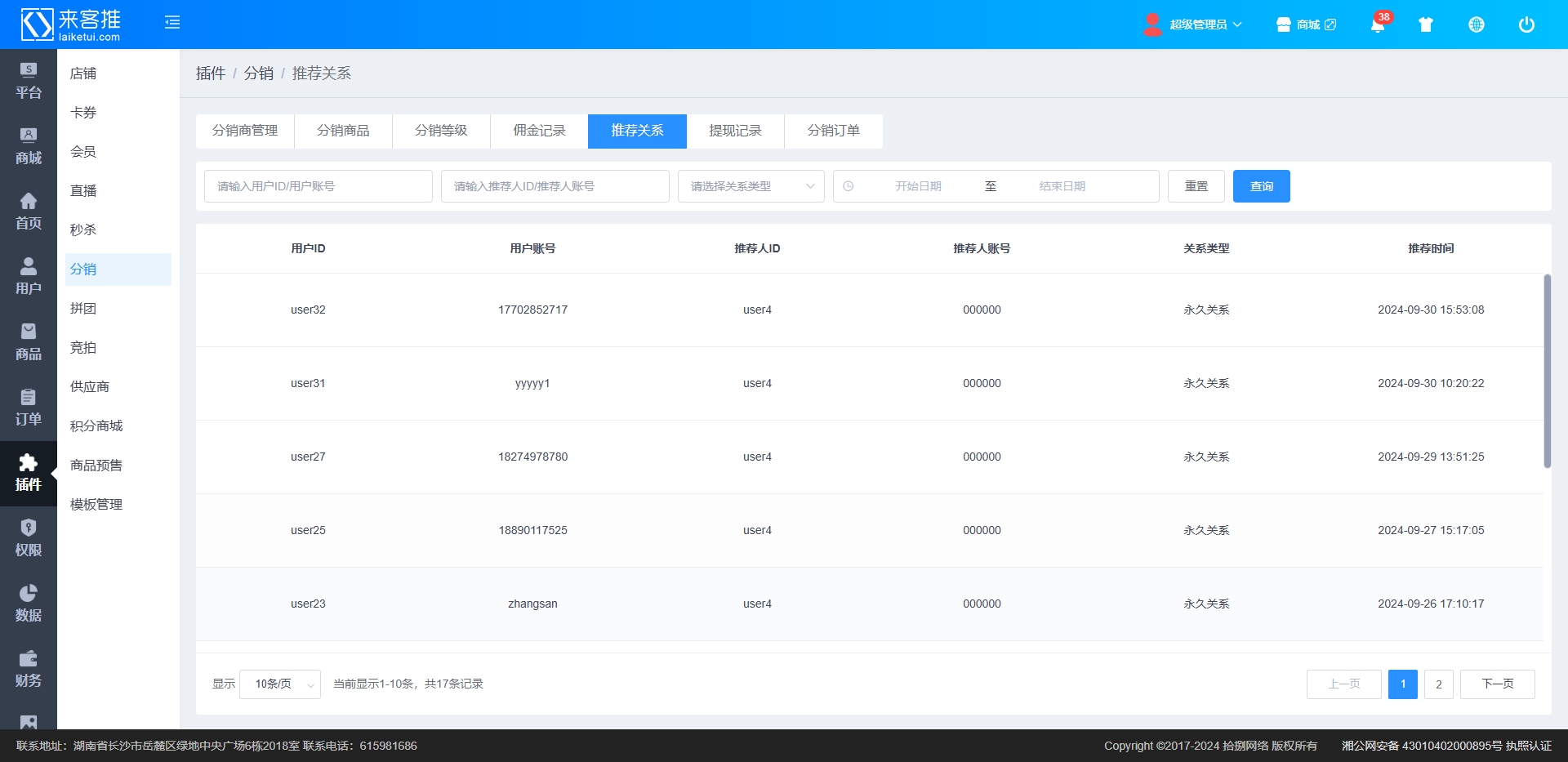Click the 查询 search button
The width and height of the screenshot is (1568, 762).
click(x=1261, y=186)
